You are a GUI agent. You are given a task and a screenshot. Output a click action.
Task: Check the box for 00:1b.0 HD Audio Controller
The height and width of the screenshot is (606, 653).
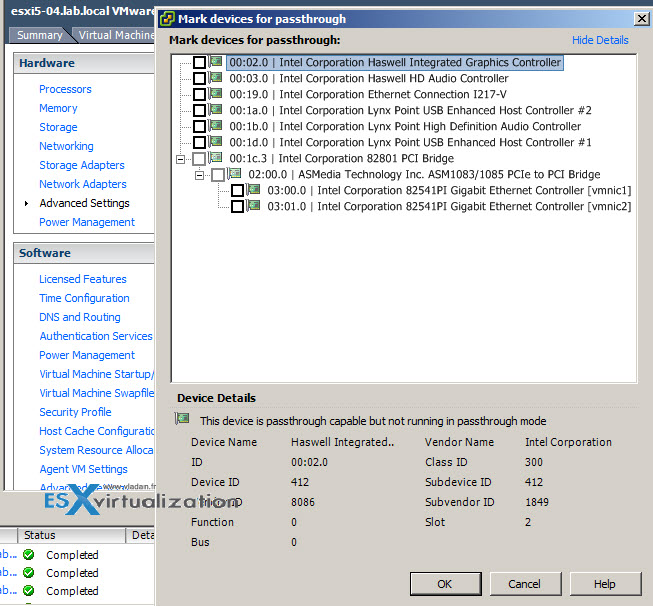[199, 126]
